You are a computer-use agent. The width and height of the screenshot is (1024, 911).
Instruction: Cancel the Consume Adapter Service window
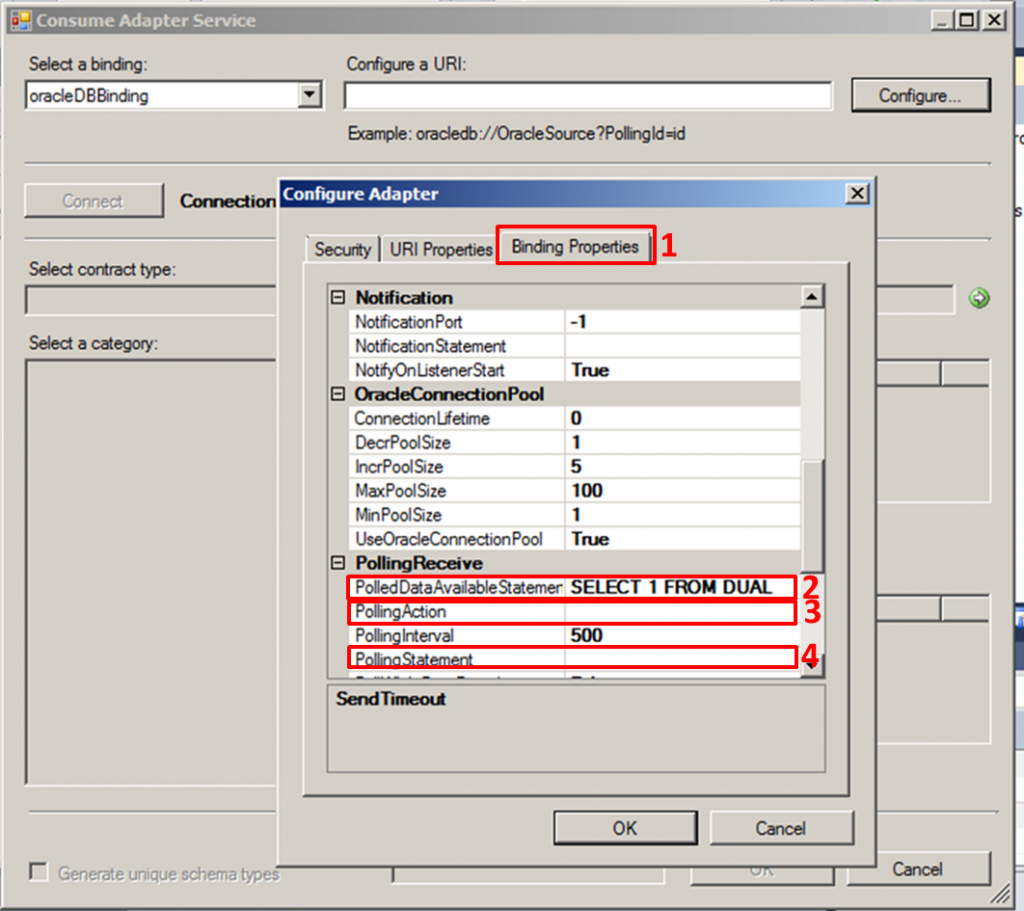tap(918, 869)
